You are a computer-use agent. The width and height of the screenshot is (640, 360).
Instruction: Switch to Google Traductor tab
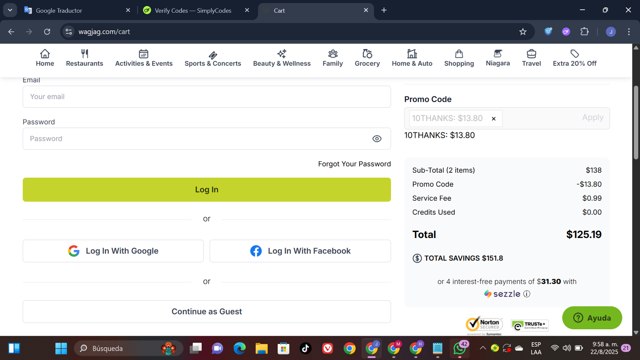pyautogui.click(x=77, y=11)
